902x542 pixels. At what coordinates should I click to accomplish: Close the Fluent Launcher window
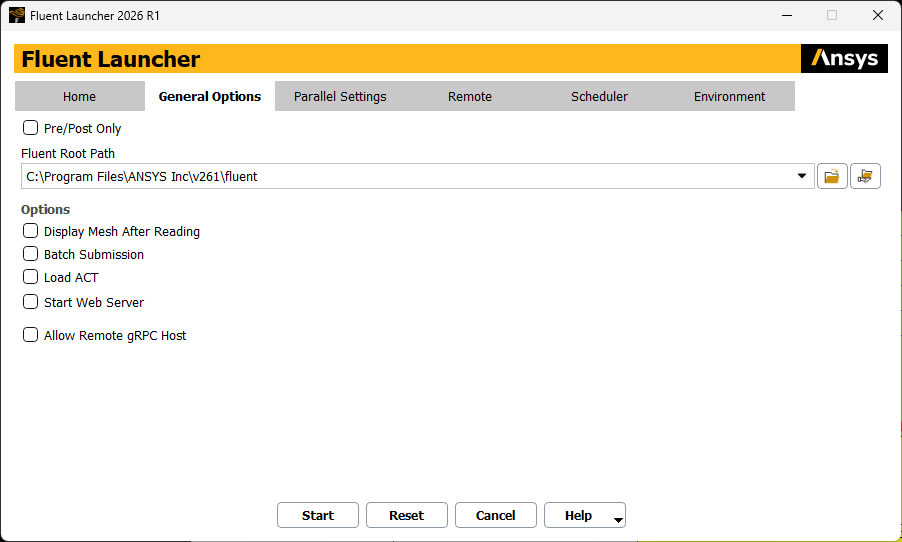pos(878,16)
